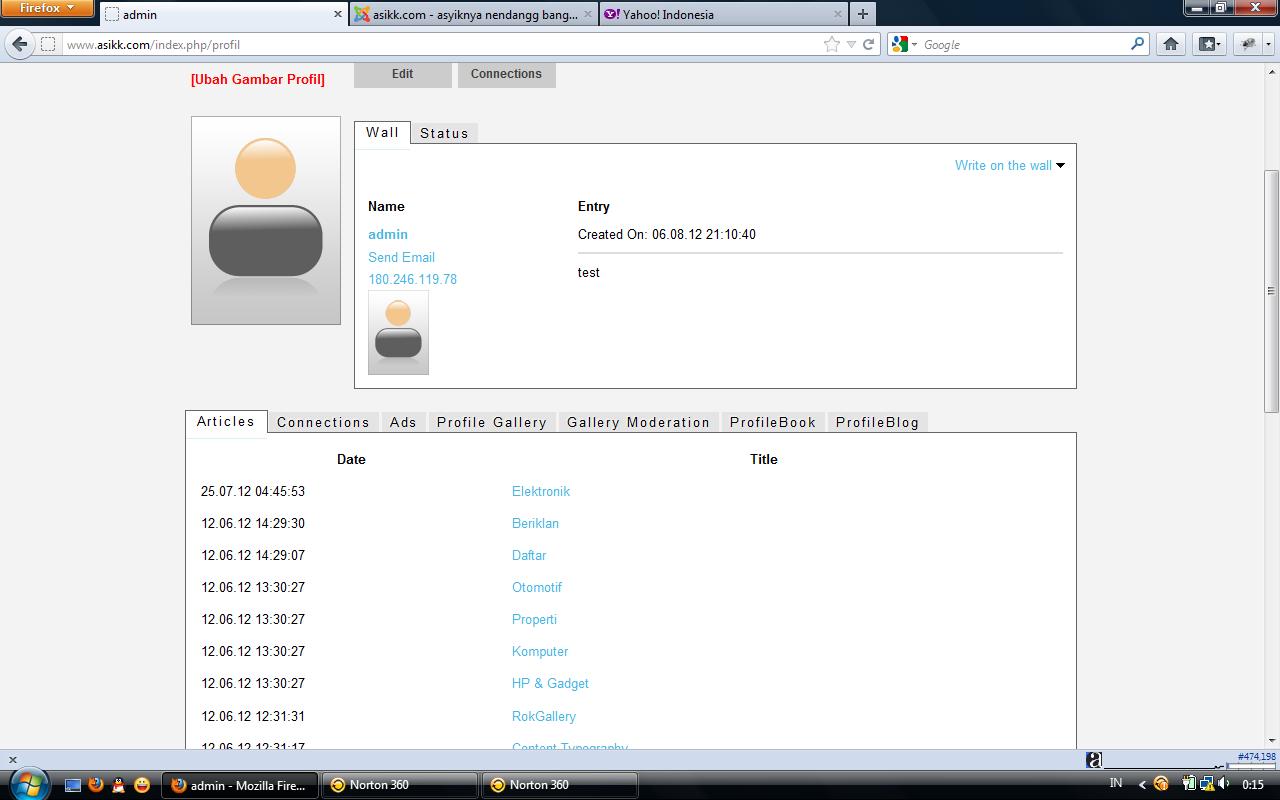Click the page identity icon in address bar

point(47,44)
